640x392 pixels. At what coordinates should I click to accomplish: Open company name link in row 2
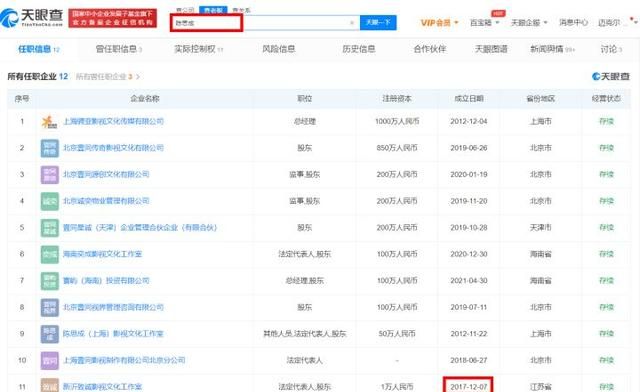[113, 148]
